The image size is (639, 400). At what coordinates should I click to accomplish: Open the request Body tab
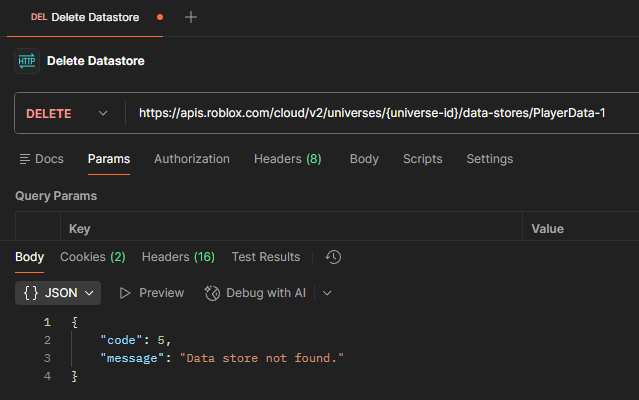coord(364,159)
